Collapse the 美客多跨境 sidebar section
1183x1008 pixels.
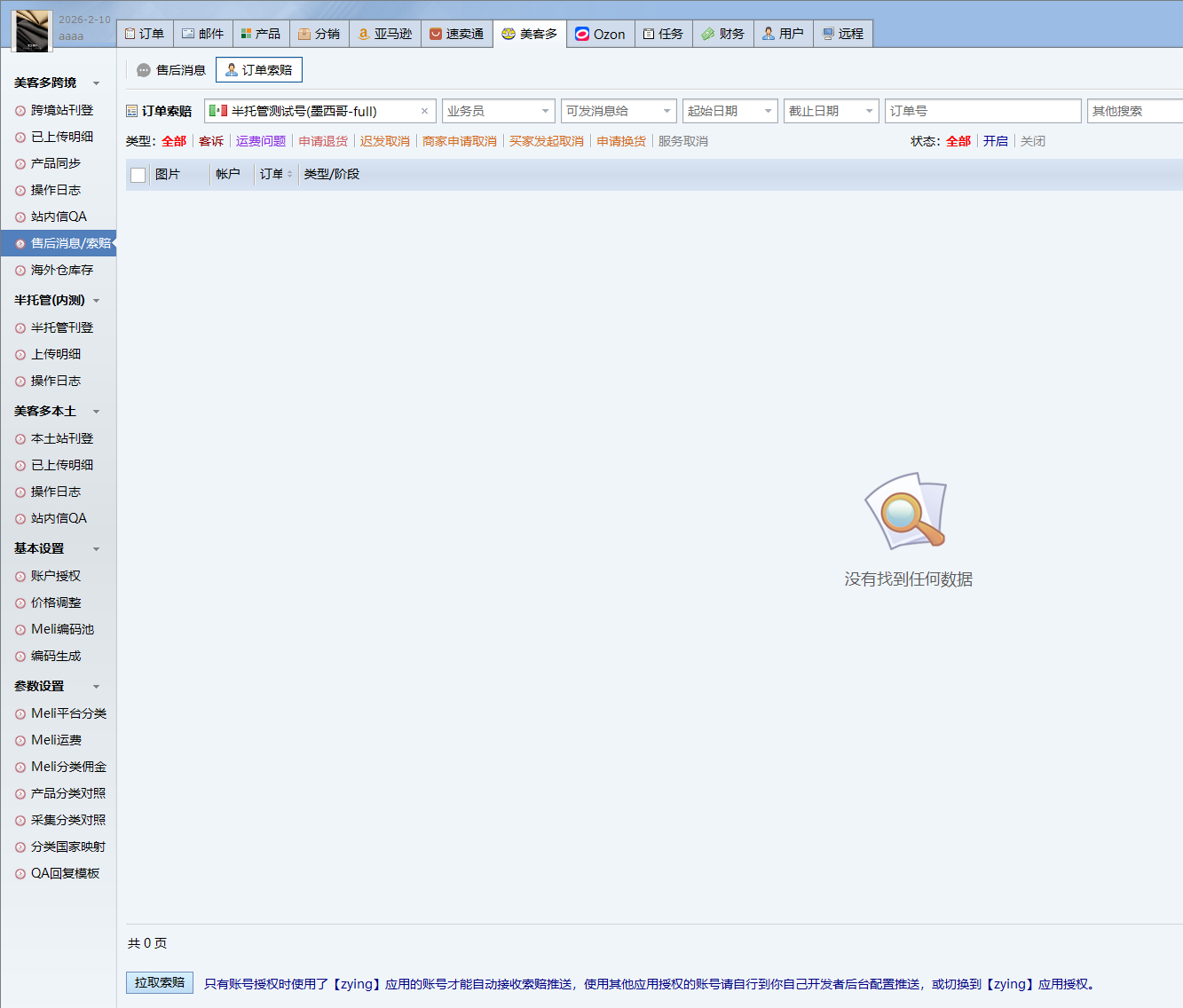point(96,83)
